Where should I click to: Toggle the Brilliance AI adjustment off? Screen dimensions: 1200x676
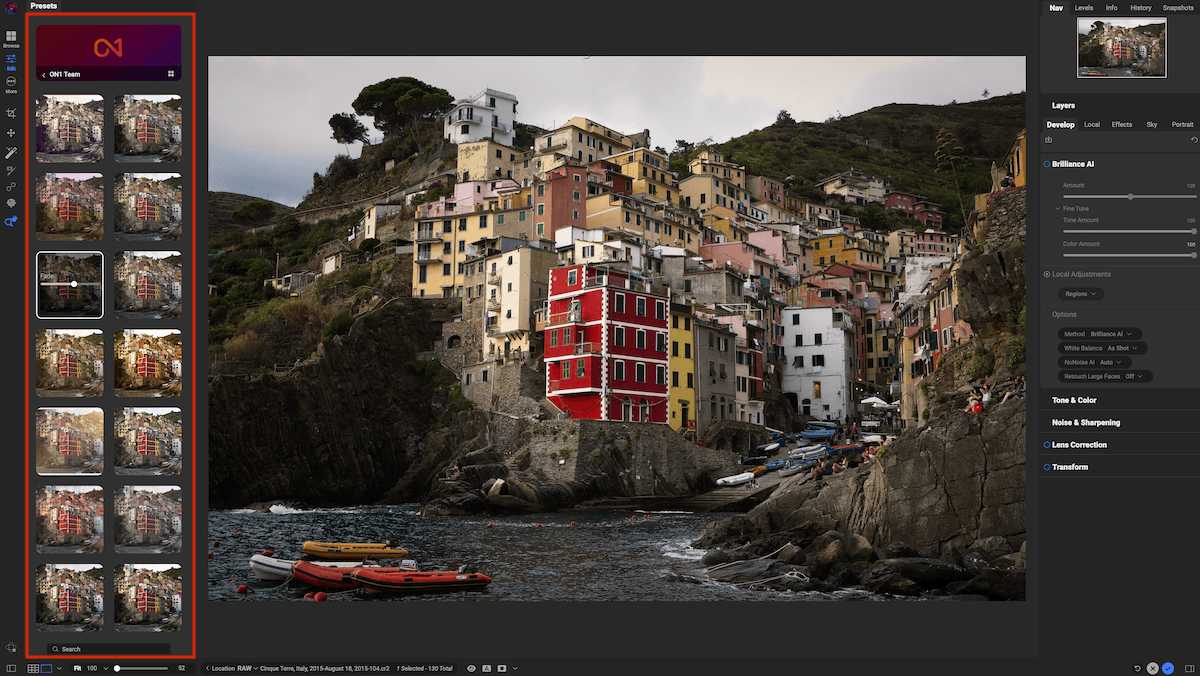coord(1046,164)
